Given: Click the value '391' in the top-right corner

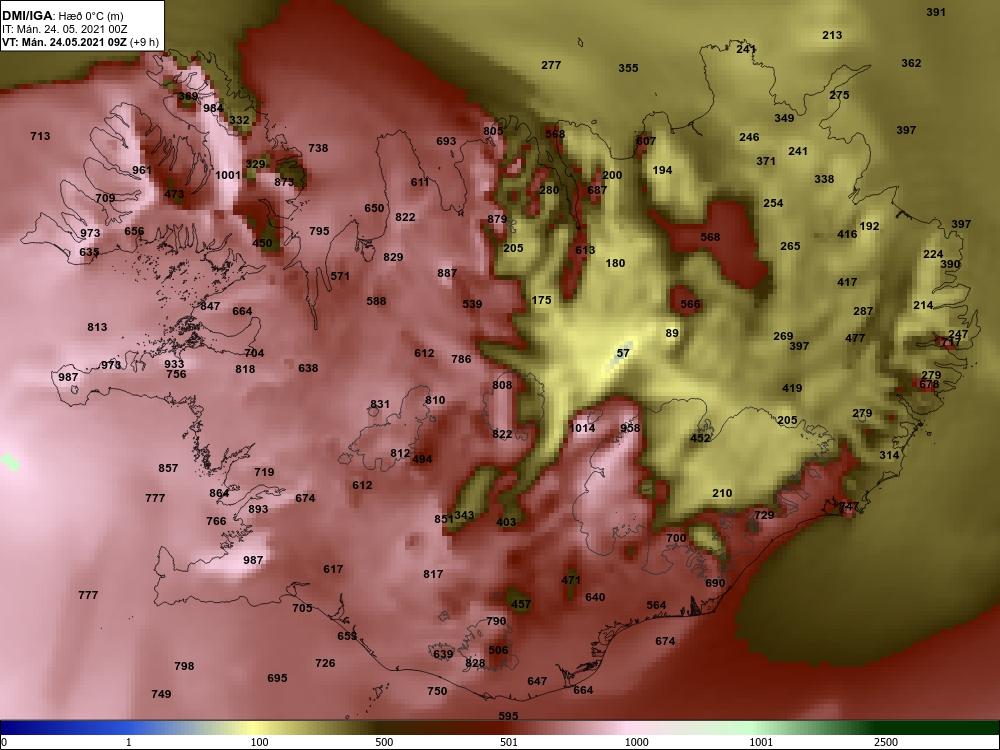Looking at the screenshot, I should (936, 12).
